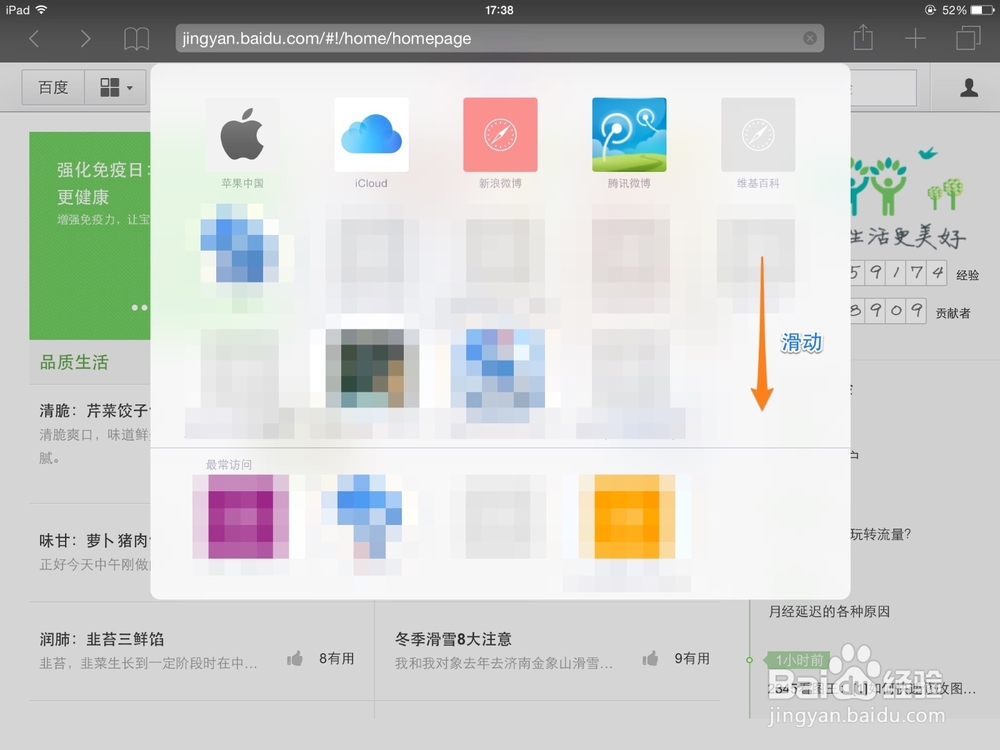Open article 润肺：韭苔三鲜馅

coord(102,639)
